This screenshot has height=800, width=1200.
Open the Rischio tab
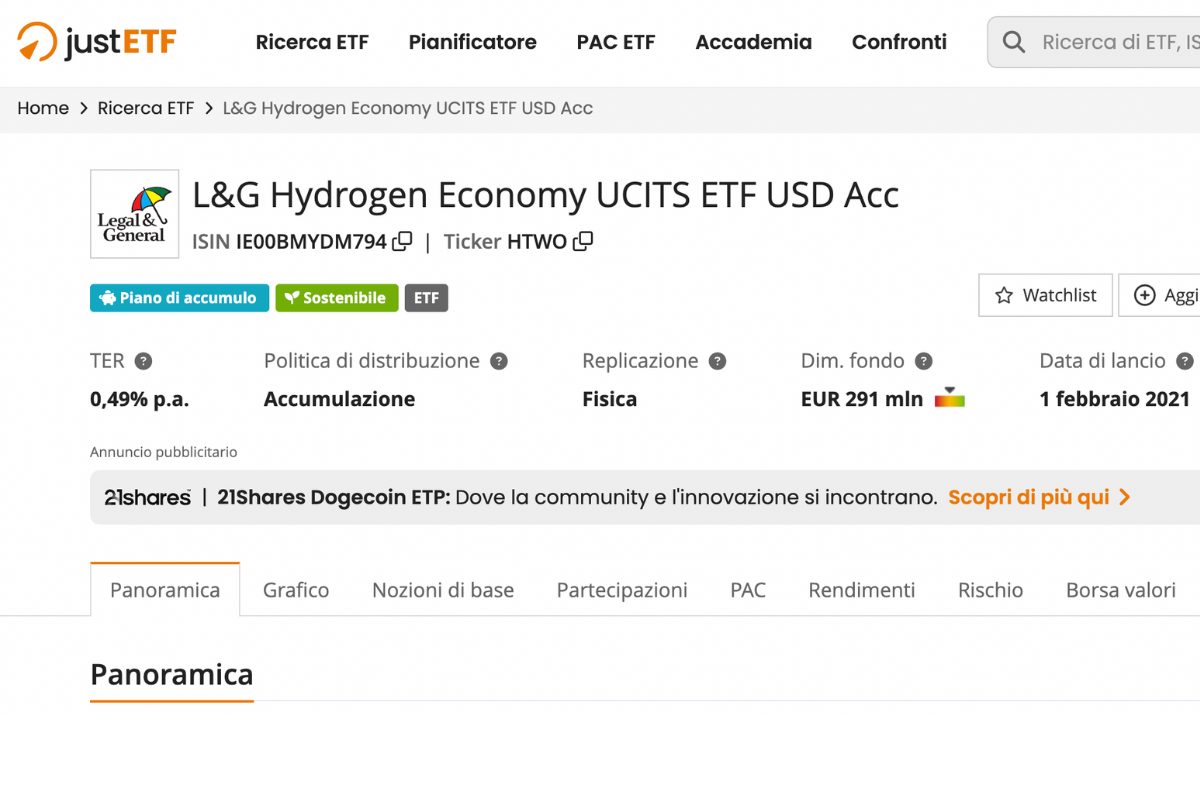pyautogui.click(x=990, y=590)
